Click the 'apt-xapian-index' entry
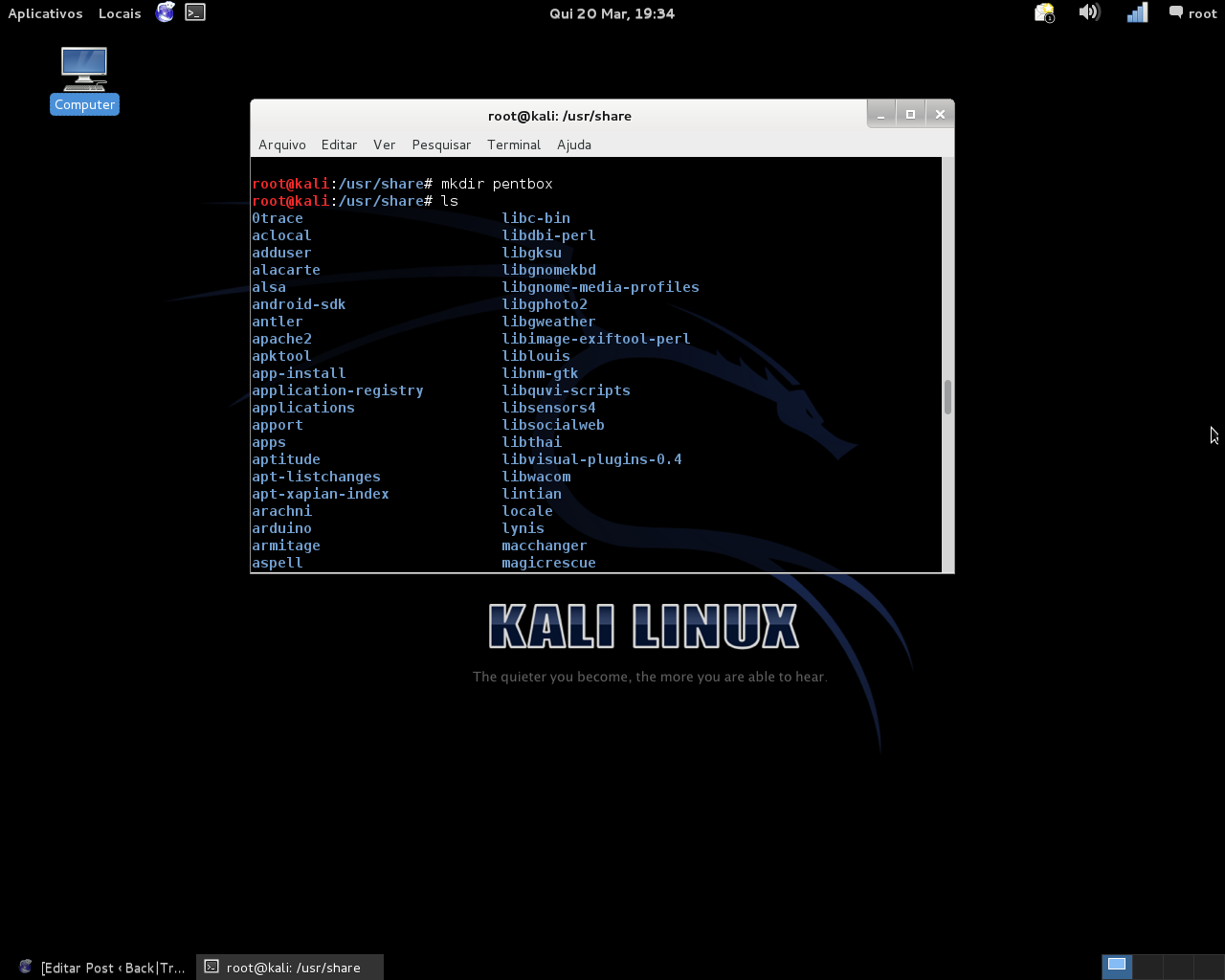 (x=321, y=494)
